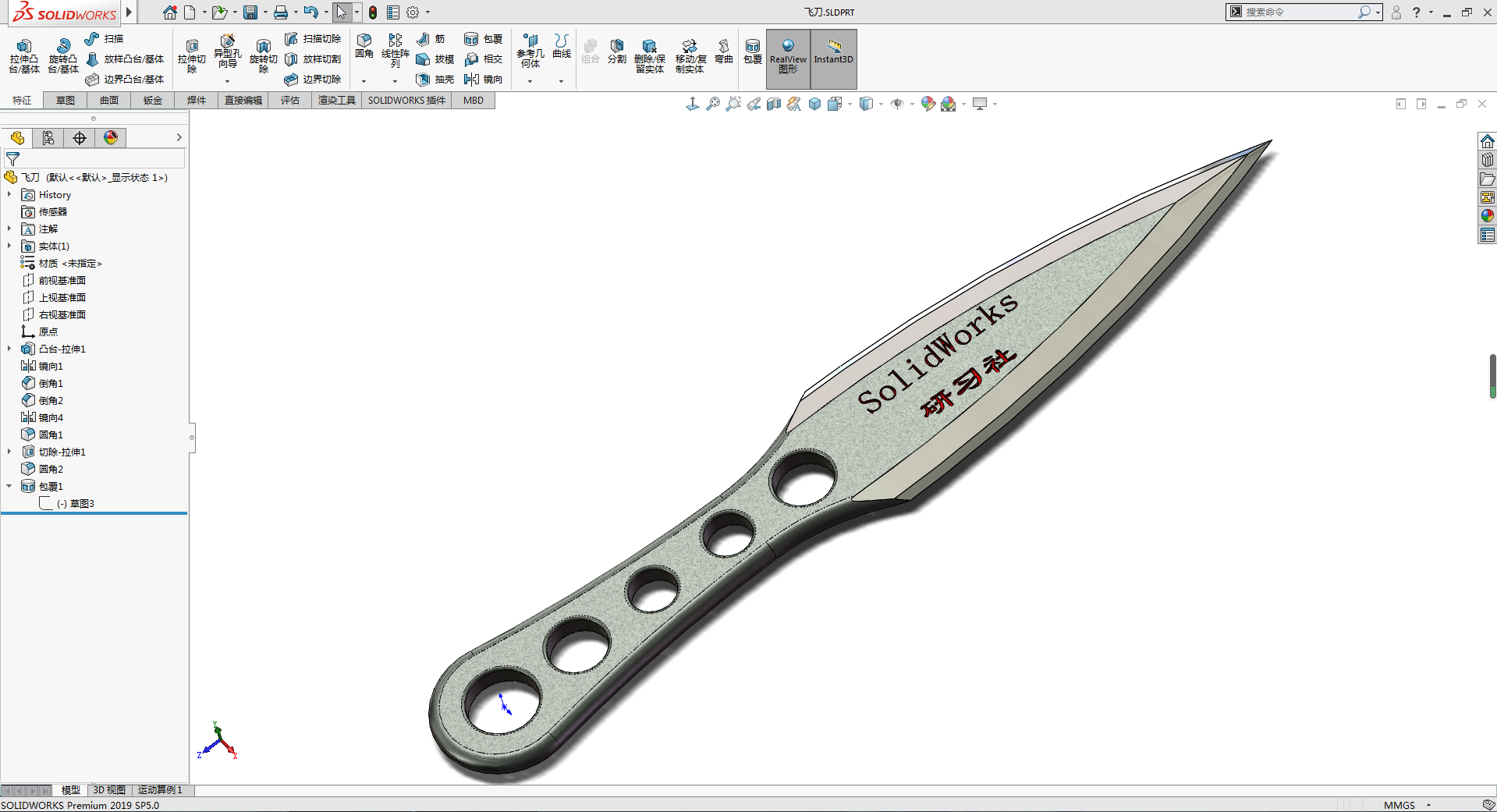The image size is (1497, 812).
Task: Select the Split 分割 tool
Action: pos(617,51)
